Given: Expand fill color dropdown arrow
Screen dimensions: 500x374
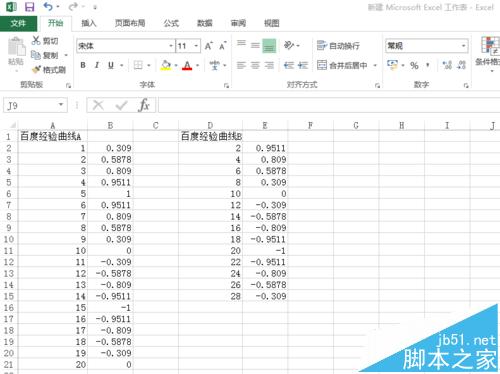Looking at the screenshot, I should coord(176,65).
